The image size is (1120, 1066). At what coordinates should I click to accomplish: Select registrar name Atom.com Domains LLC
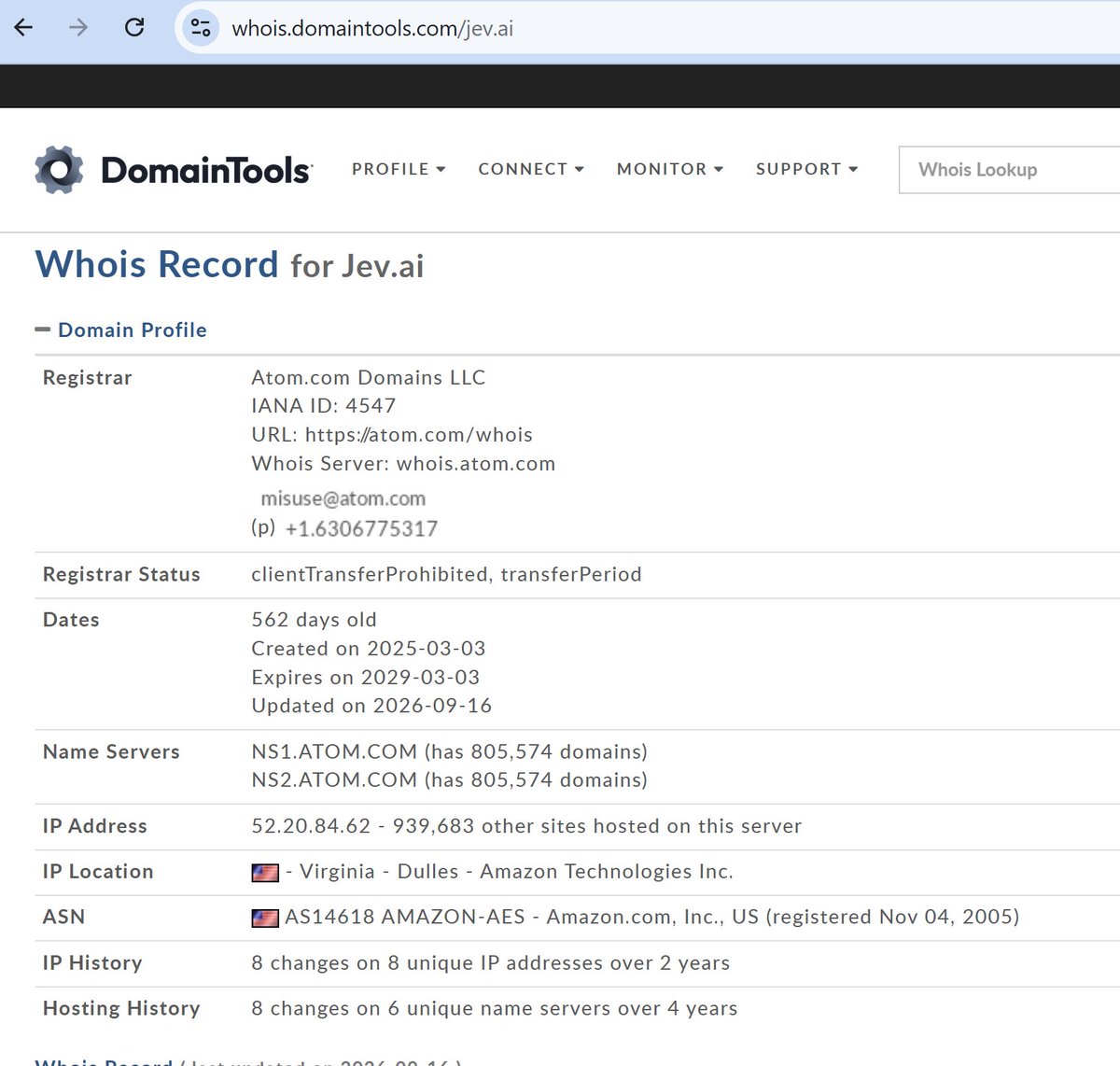click(369, 377)
